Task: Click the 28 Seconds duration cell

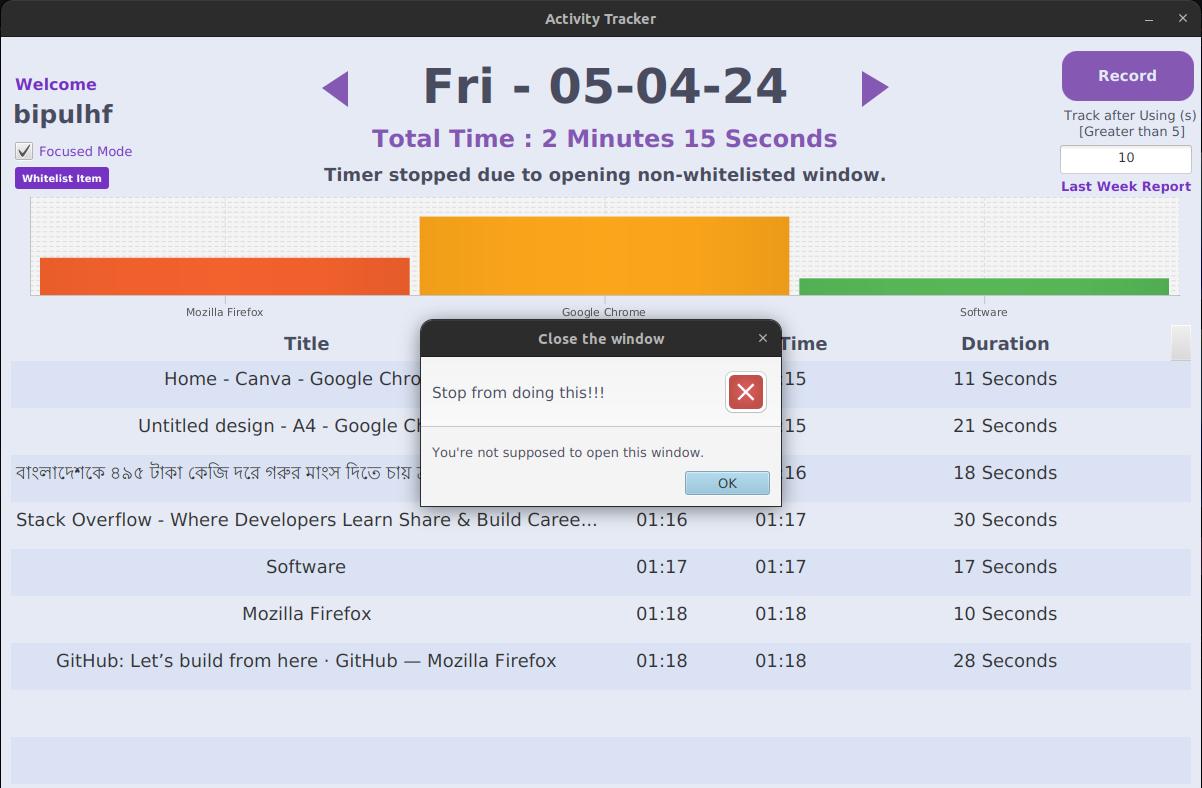Action: (x=1005, y=661)
